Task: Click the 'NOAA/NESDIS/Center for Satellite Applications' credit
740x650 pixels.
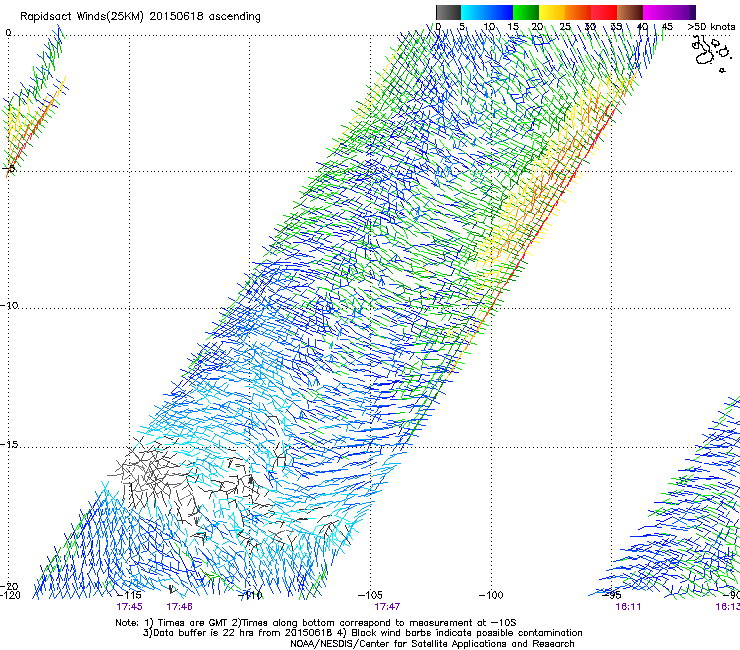Action: (432, 643)
